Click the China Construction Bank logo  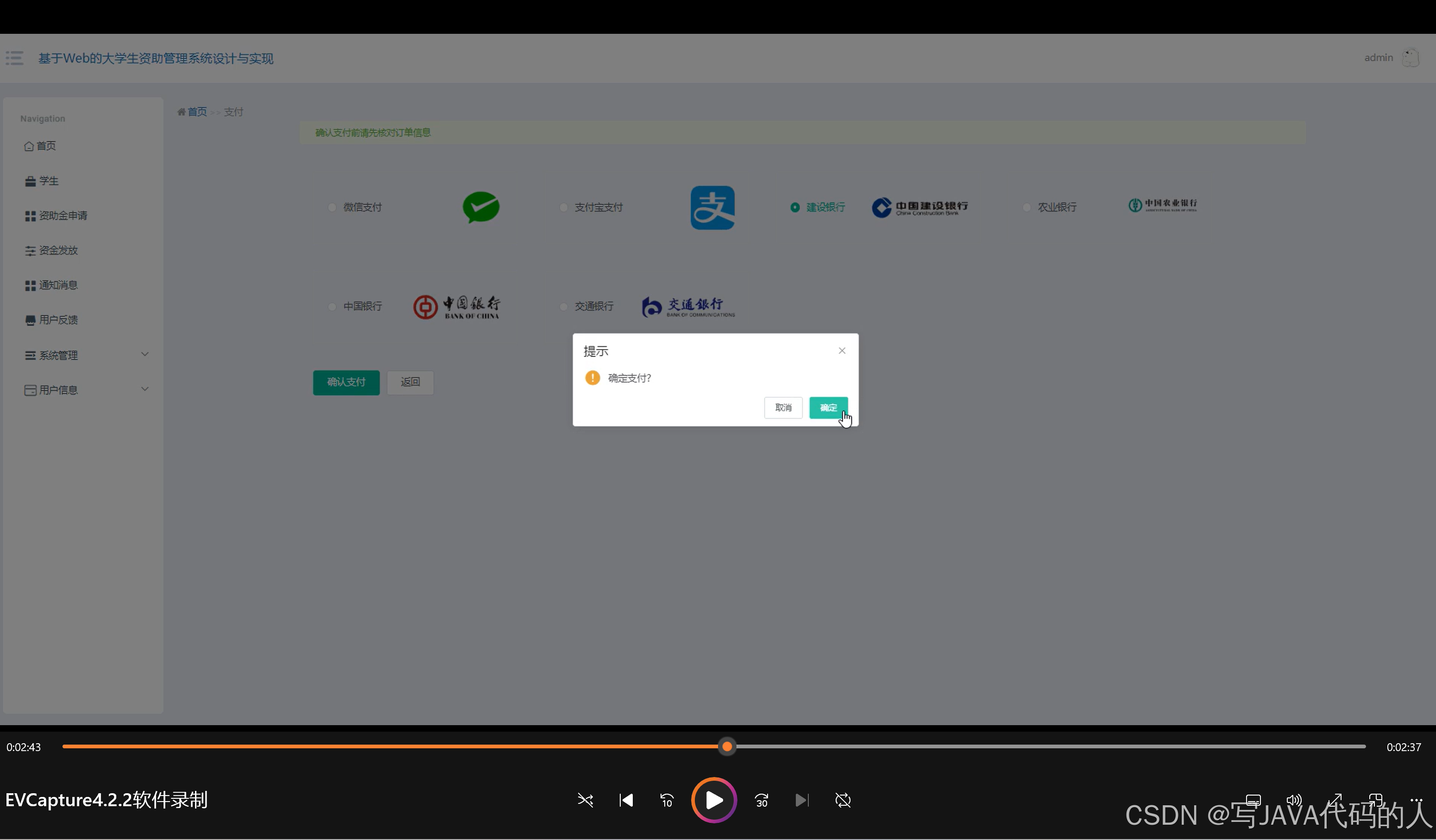point(920,207)
